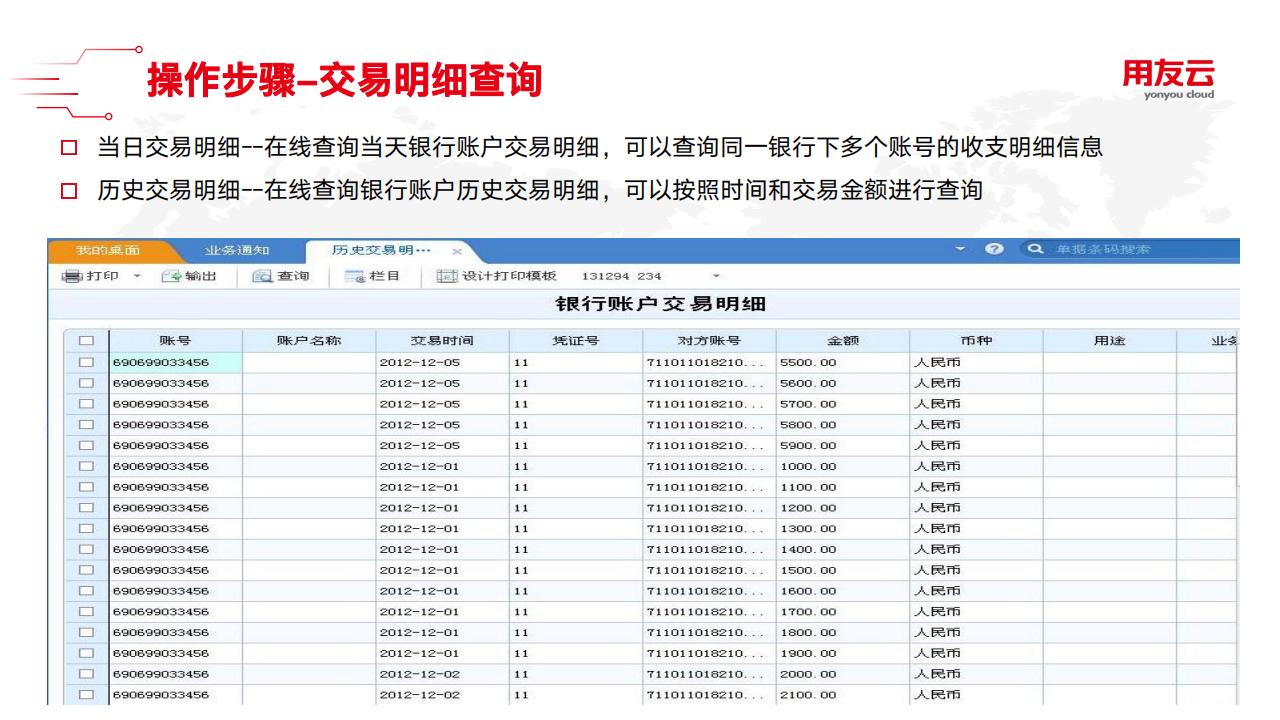The width and height of the screenshot is (1280, 720).
Task: Check the row with amount 1600.00
Action: [x=85, y=590]
